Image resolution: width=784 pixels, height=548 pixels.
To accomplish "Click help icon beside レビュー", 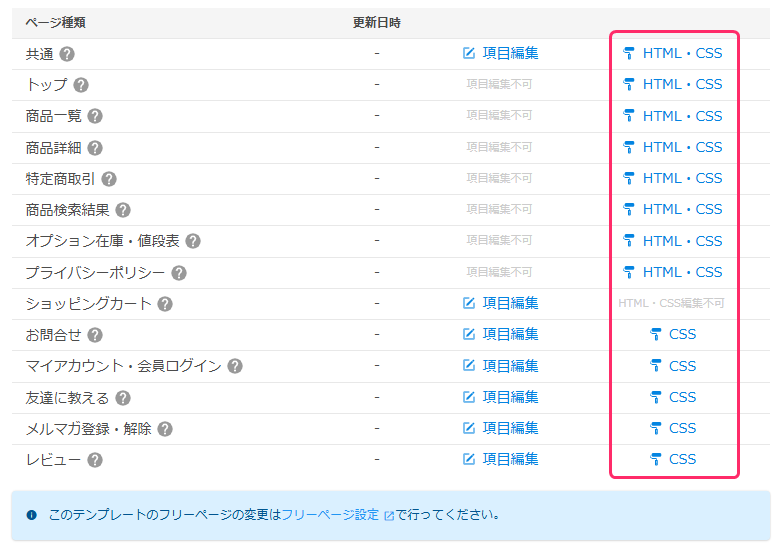I will pos(95,460).
